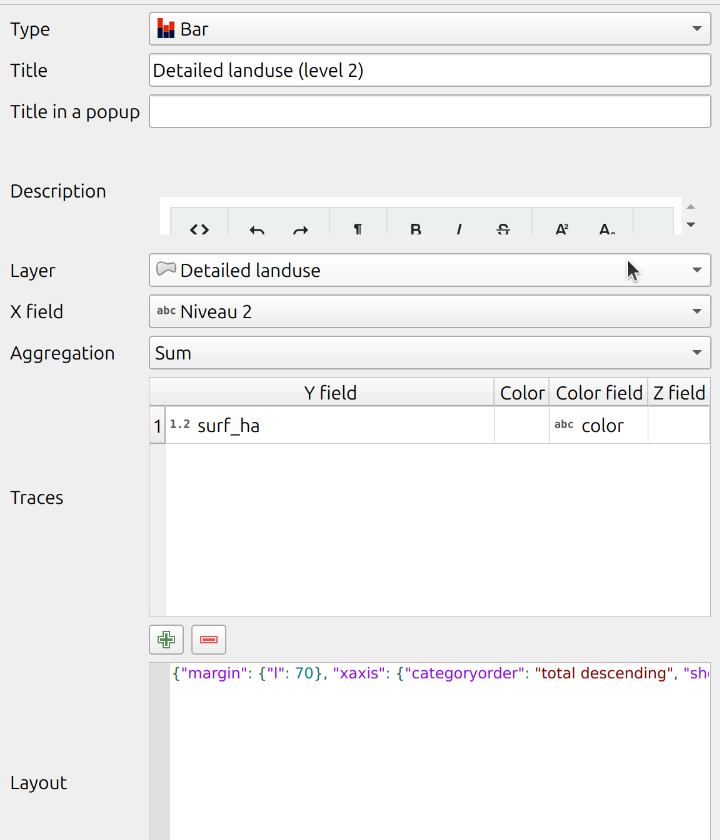This screenshot has width=720, height=840.
Task: Click the paragraph format icon in editor
Action: point(358,229)
